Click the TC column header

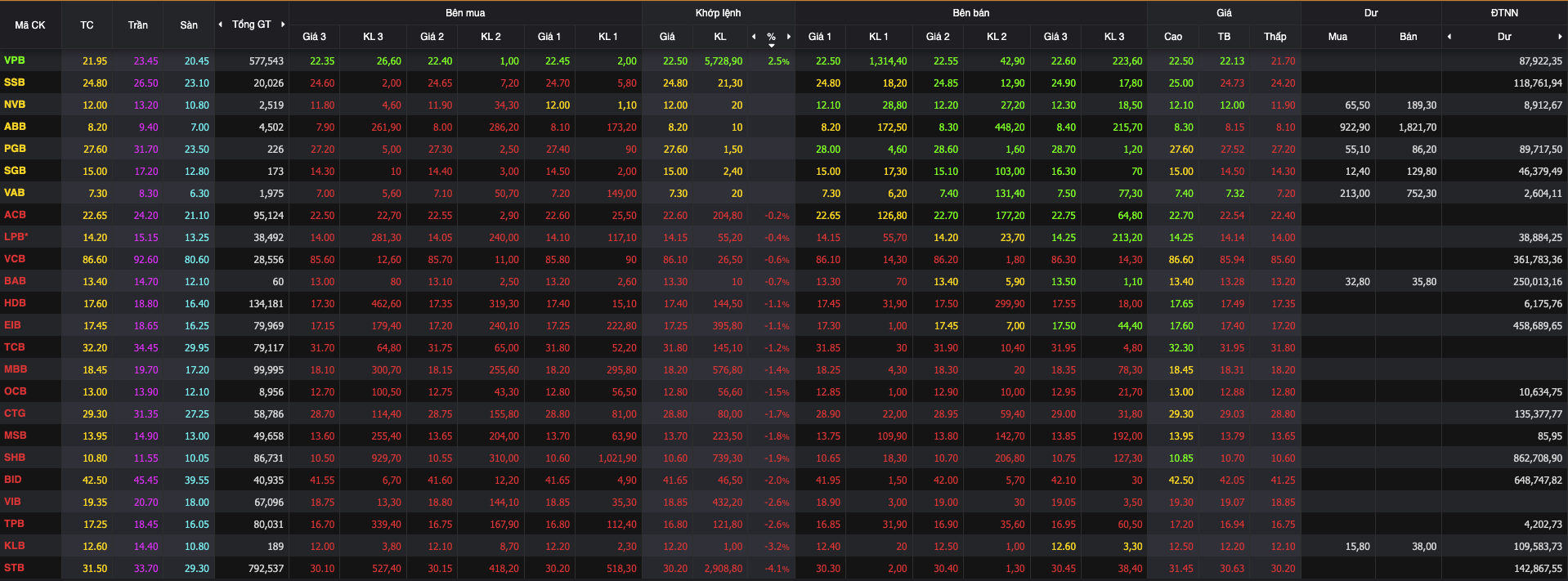87,25
